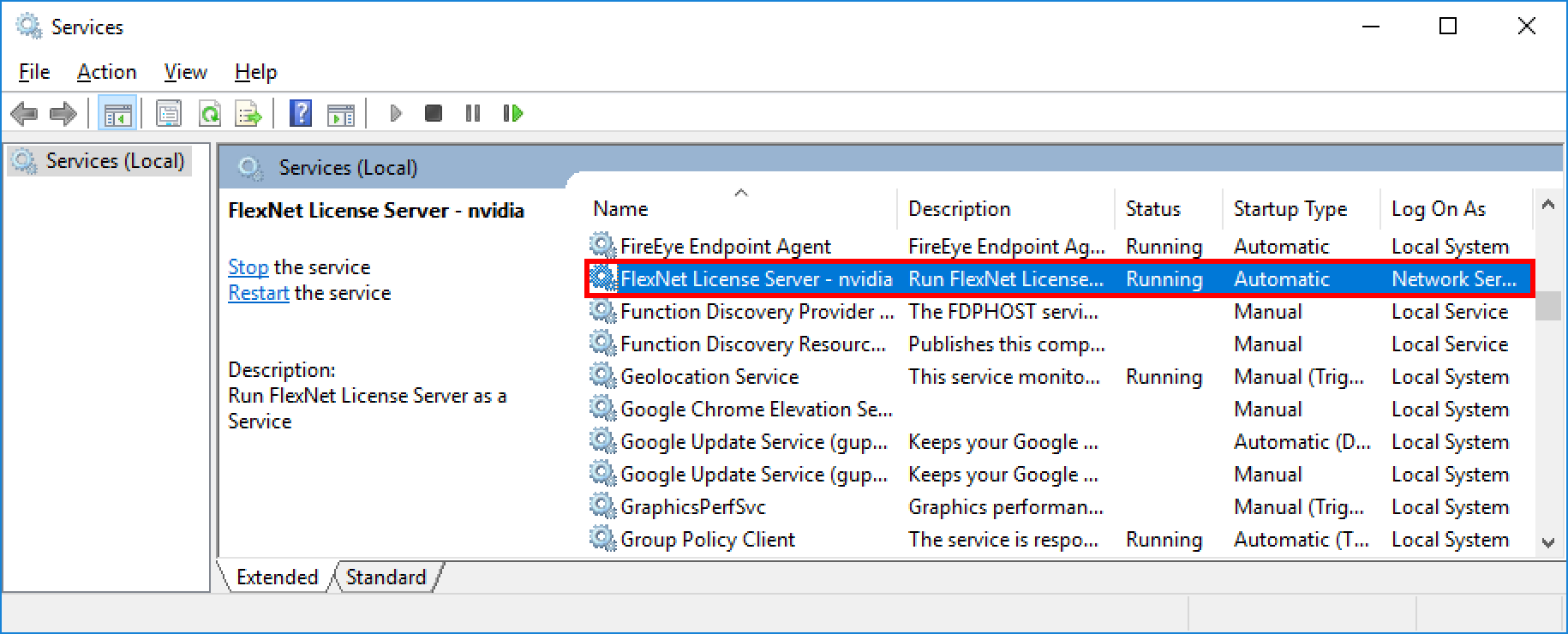1568x634 pixels.
Task: Open the Help question mark icon
Action: coord(301,113)
